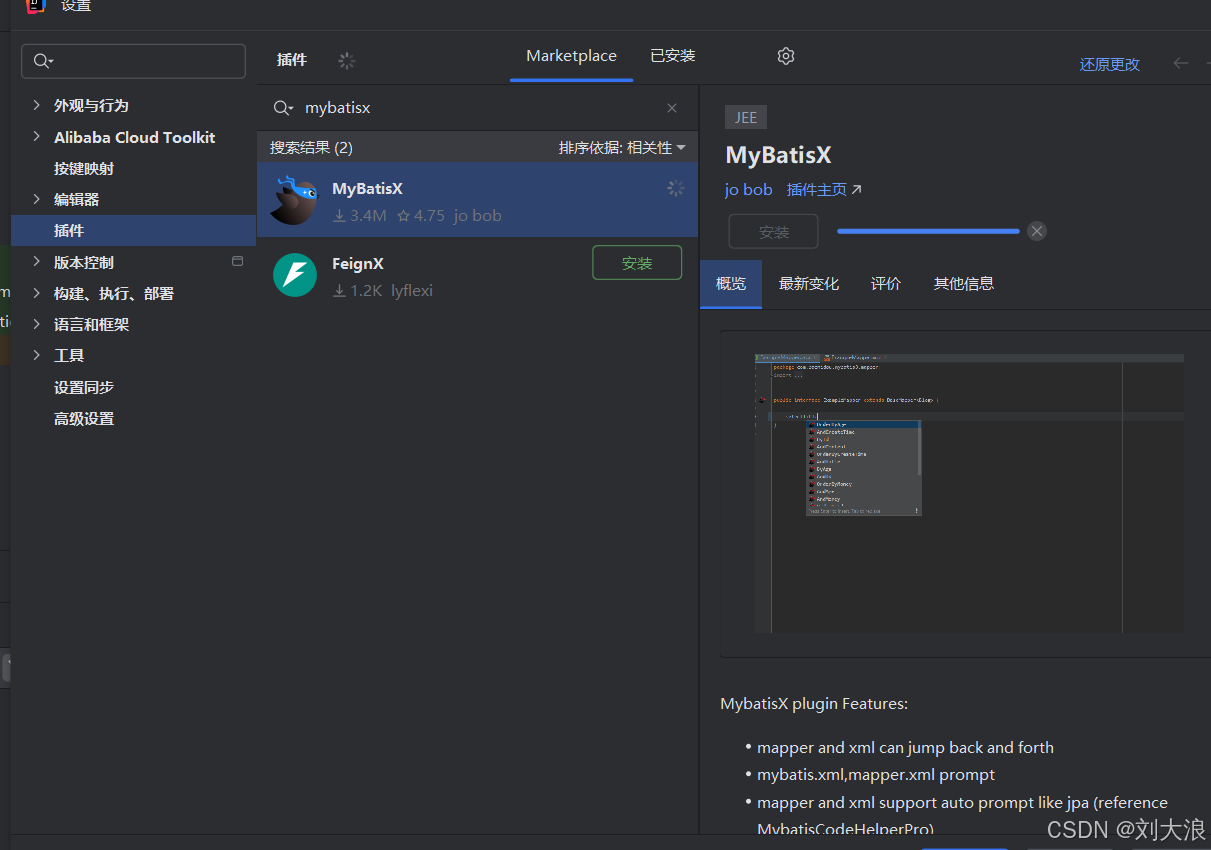The image size is (1211, 850).
Task: Open the MyBatisX preview screenshot
Action: click(x=968, y=493)
